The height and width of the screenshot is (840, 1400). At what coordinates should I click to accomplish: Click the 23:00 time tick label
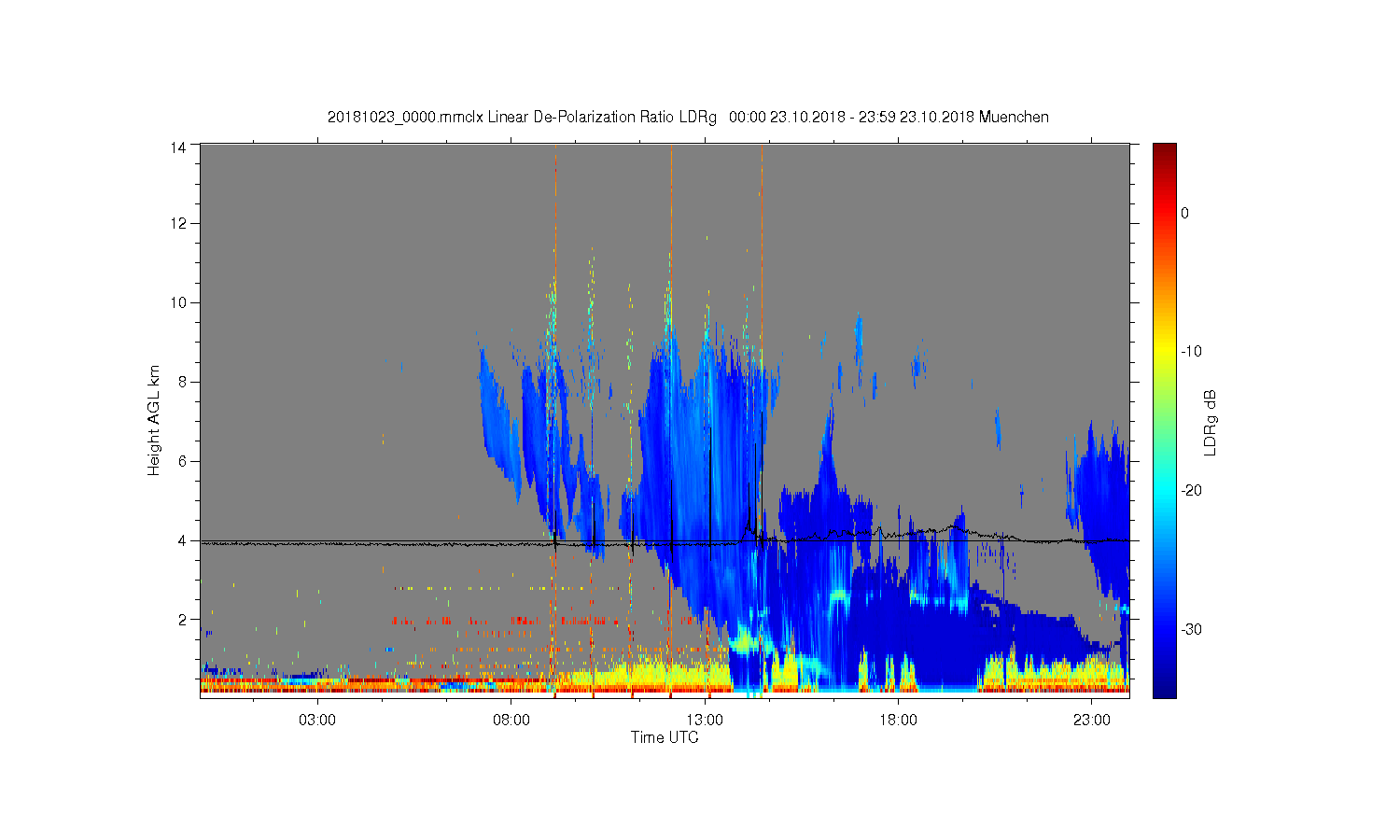tap(1092, 721)
